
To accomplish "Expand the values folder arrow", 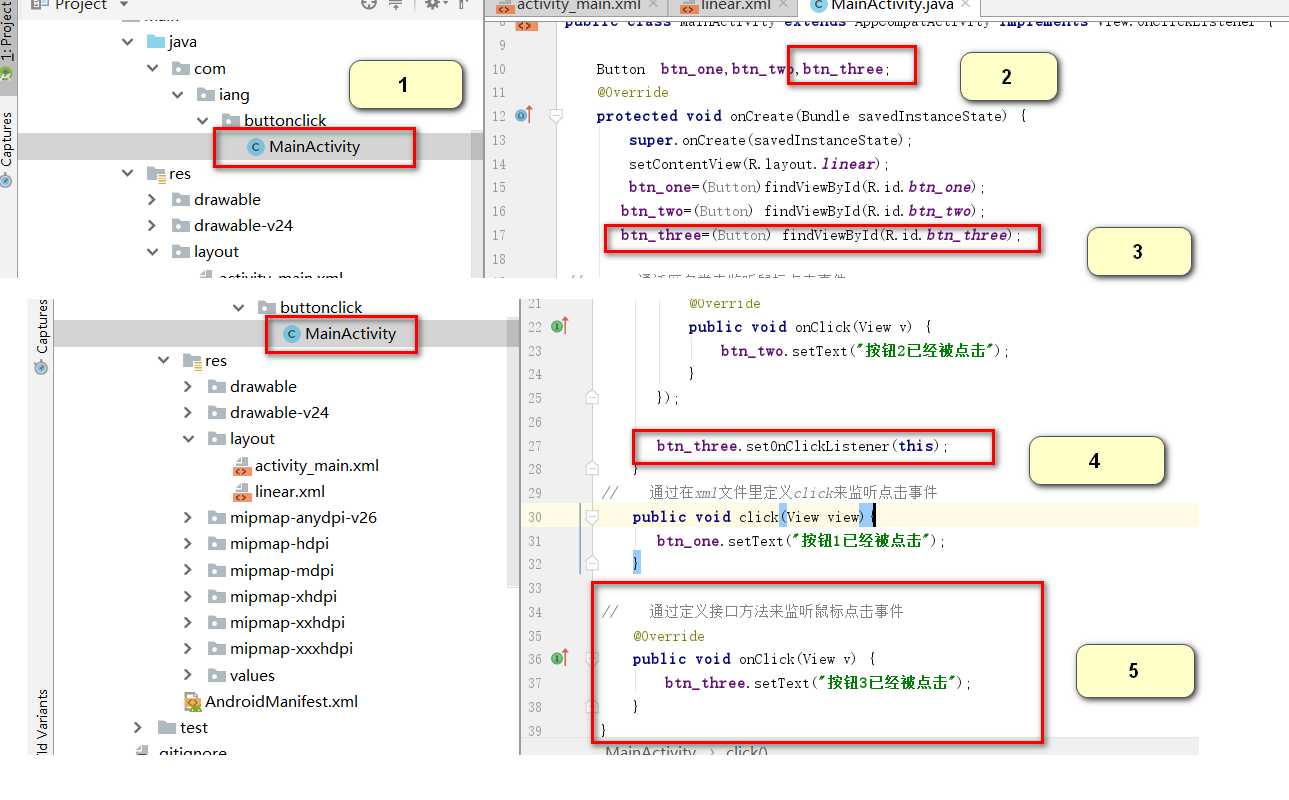I will [x=188, y=676].
